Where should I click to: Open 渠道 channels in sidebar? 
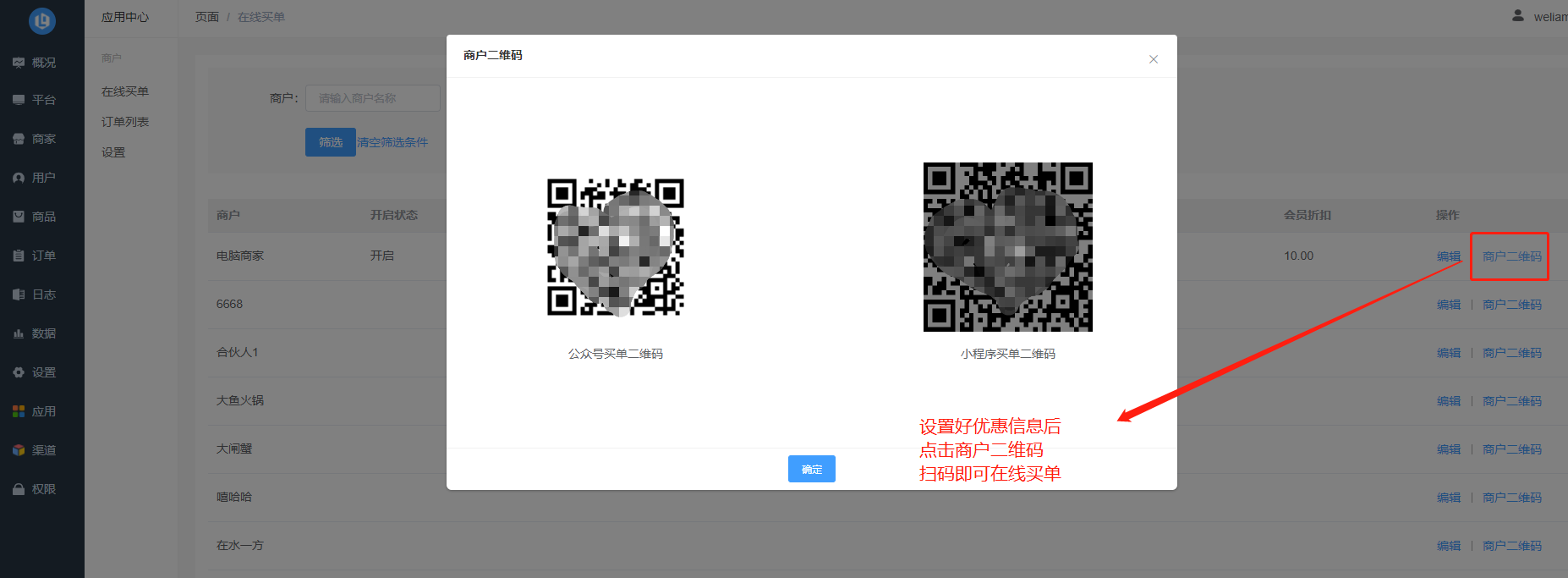pyautogui.click(x=35, y=450)
